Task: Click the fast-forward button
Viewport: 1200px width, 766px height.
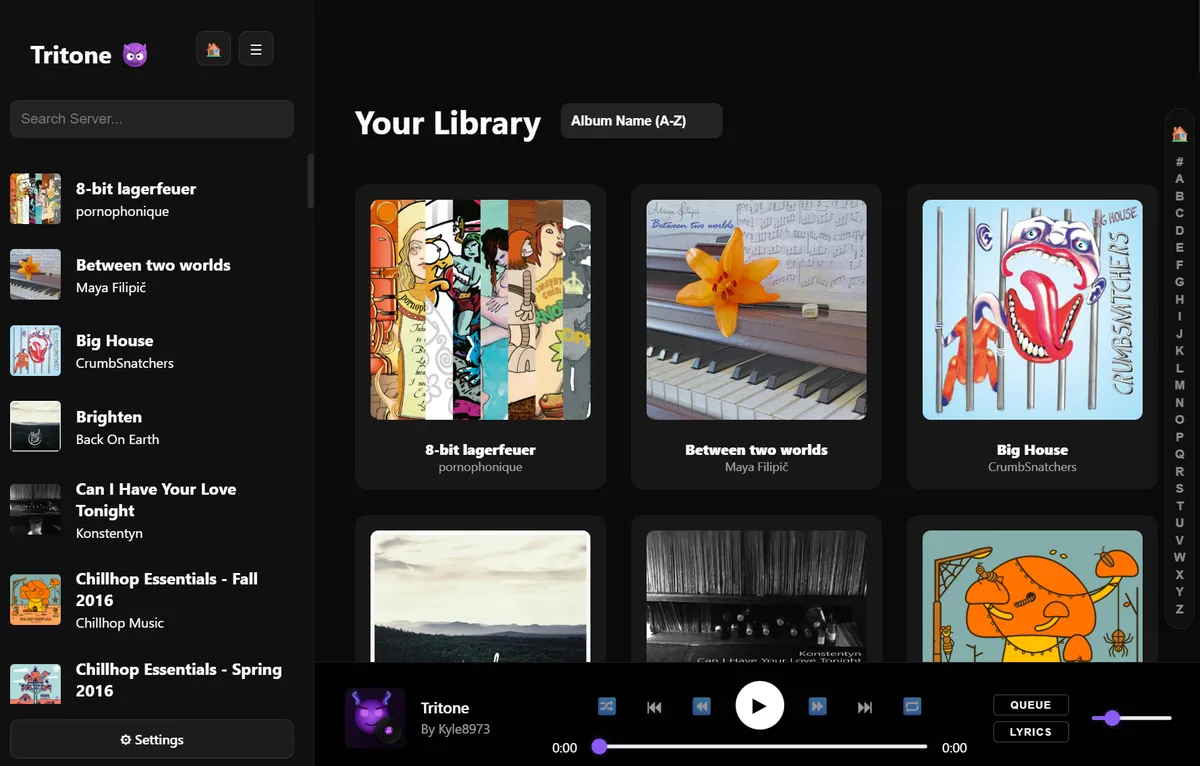Action: point(817,707)
